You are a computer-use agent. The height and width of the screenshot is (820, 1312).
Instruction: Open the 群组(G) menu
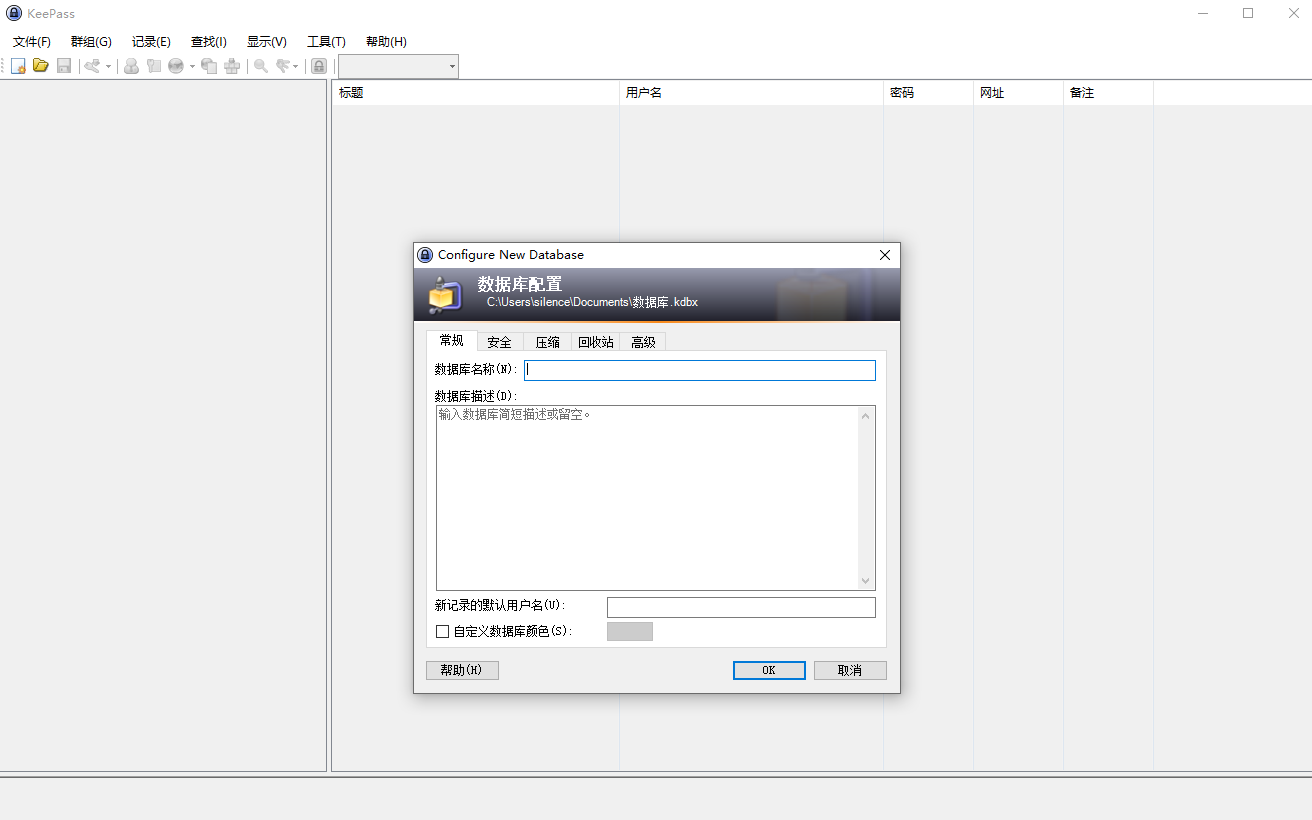click(x=91, y=42)
